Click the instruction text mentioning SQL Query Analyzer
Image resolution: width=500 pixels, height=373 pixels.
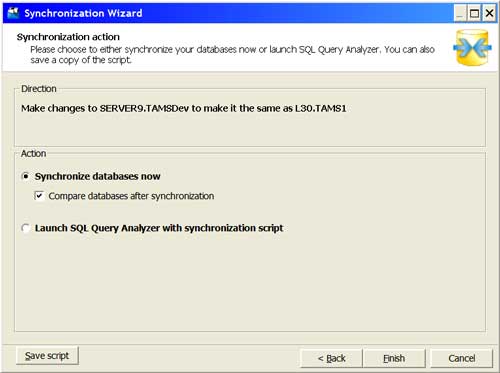[232, 55]
